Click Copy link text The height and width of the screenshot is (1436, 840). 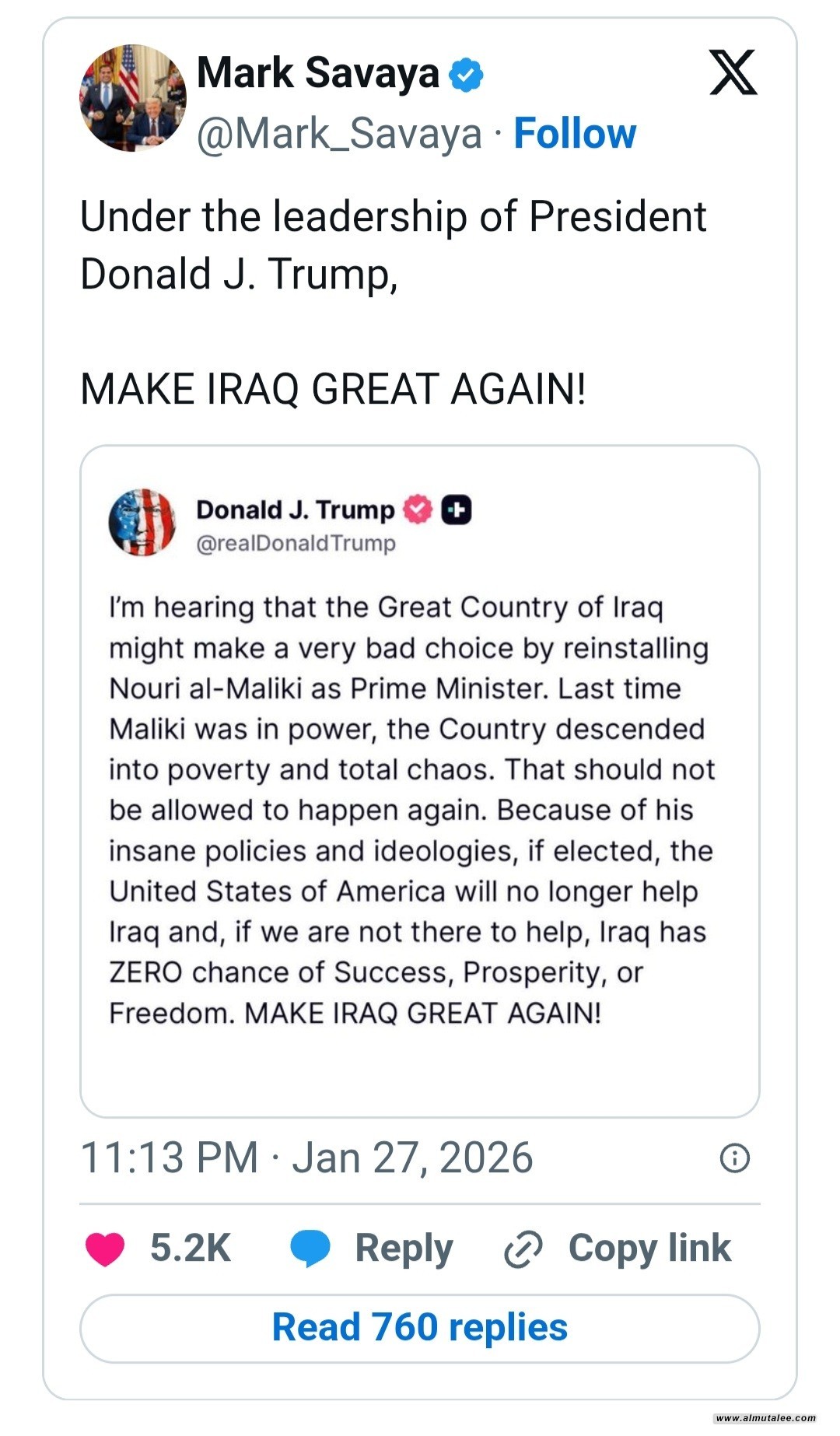point(649,1248)
